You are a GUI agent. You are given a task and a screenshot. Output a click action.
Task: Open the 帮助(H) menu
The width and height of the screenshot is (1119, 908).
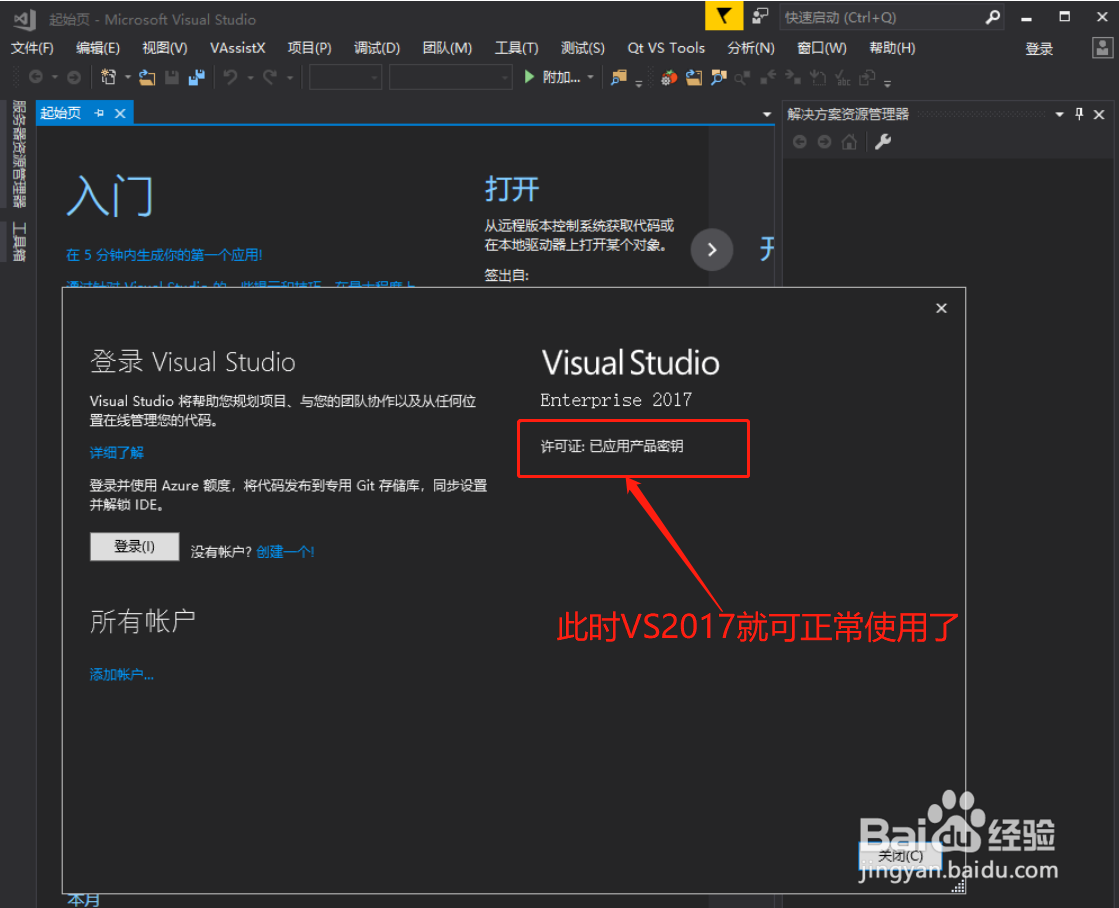pyautogui.click(x=892, y=48)
